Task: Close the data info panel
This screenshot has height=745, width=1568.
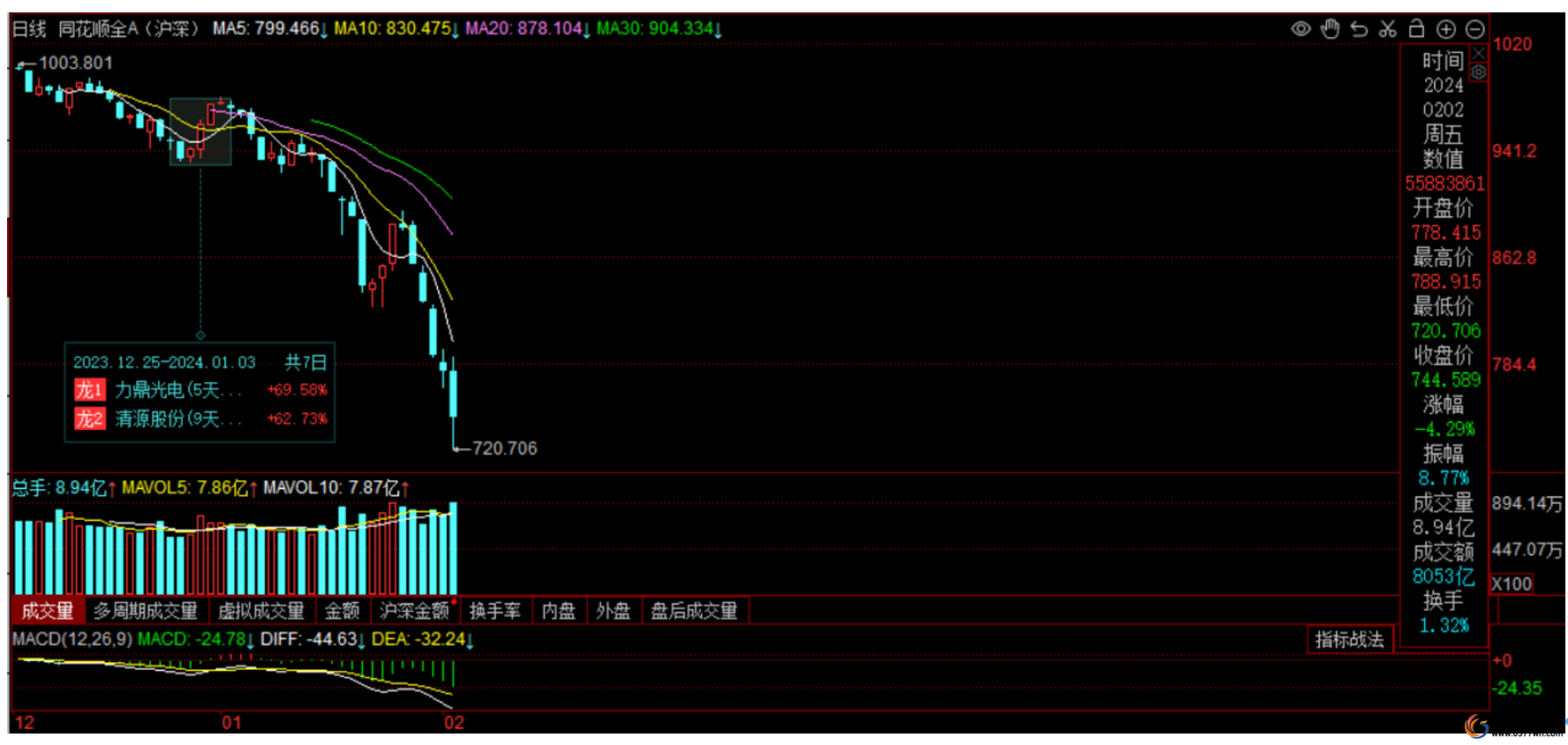Action: click(1479, 54)
